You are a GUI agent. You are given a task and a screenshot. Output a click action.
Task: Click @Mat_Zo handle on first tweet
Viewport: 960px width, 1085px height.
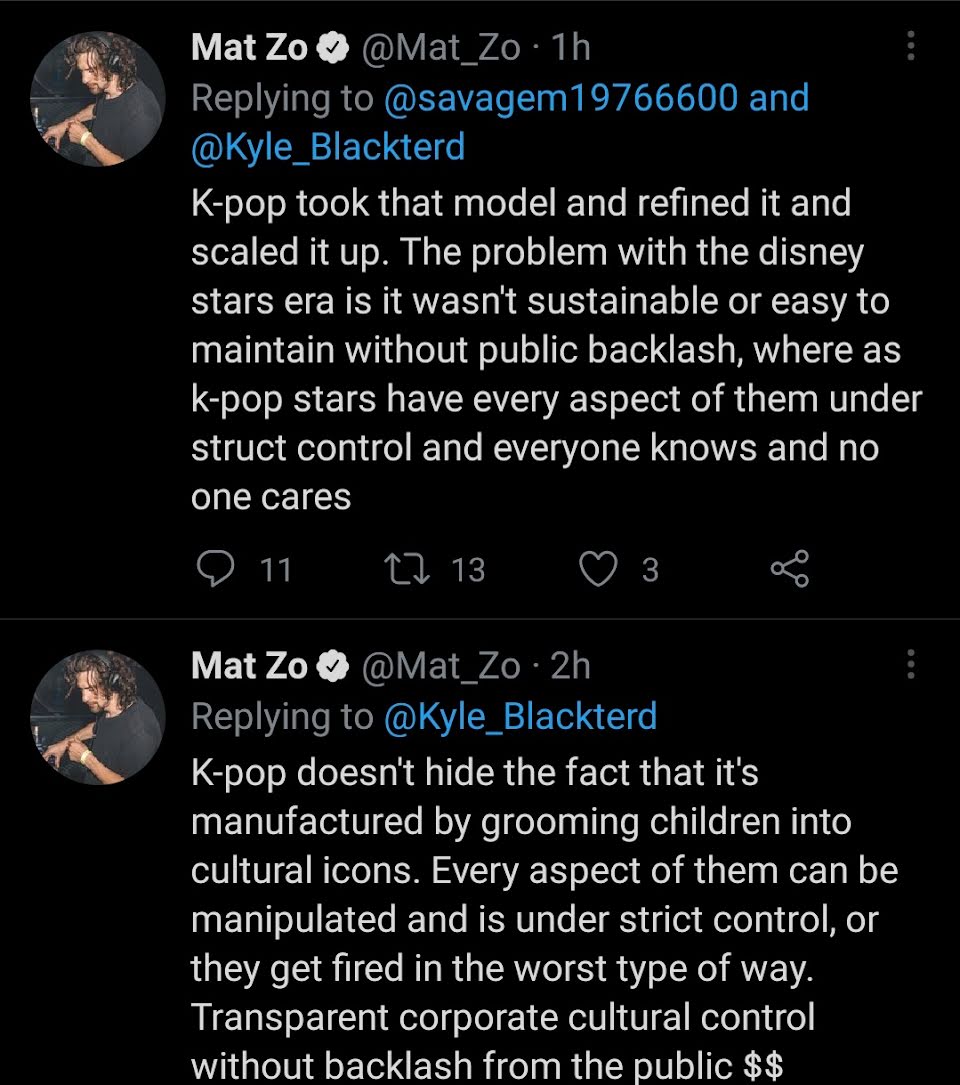click(x=441, y=48)
